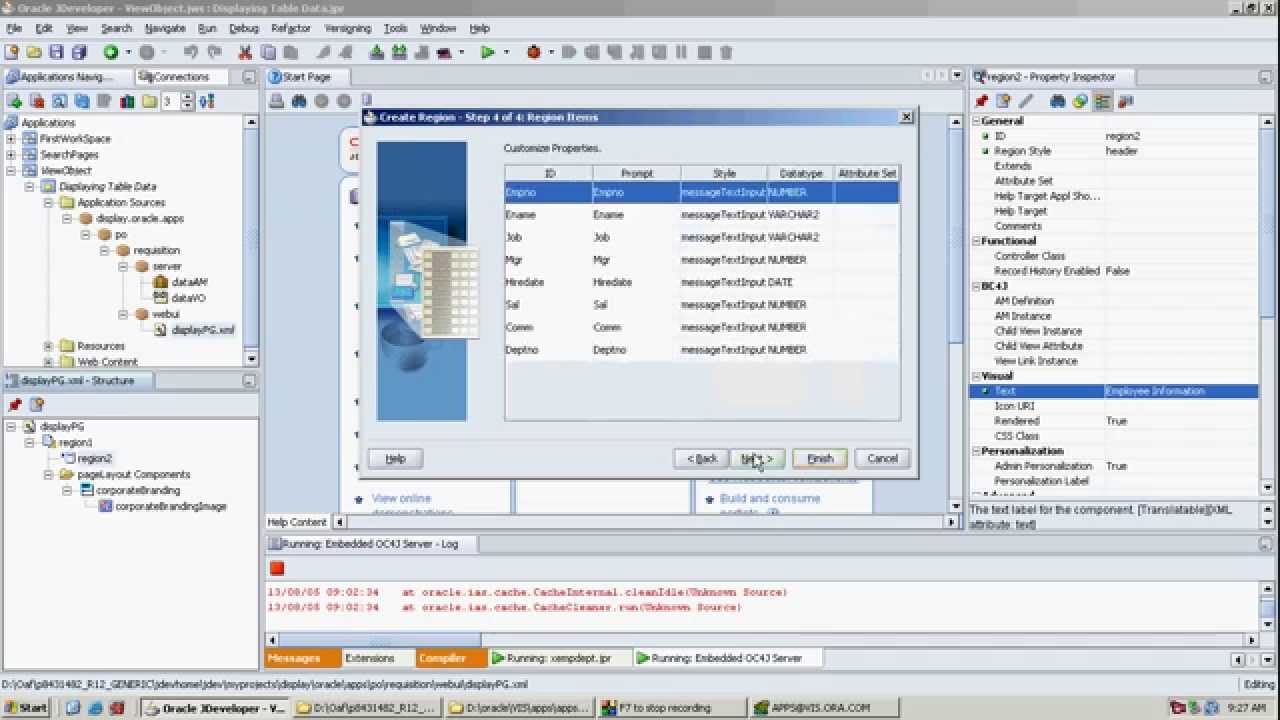Screen dimensions: 1280x720
Task: Click the Help button in the dialog
Action: click(395, 458)
